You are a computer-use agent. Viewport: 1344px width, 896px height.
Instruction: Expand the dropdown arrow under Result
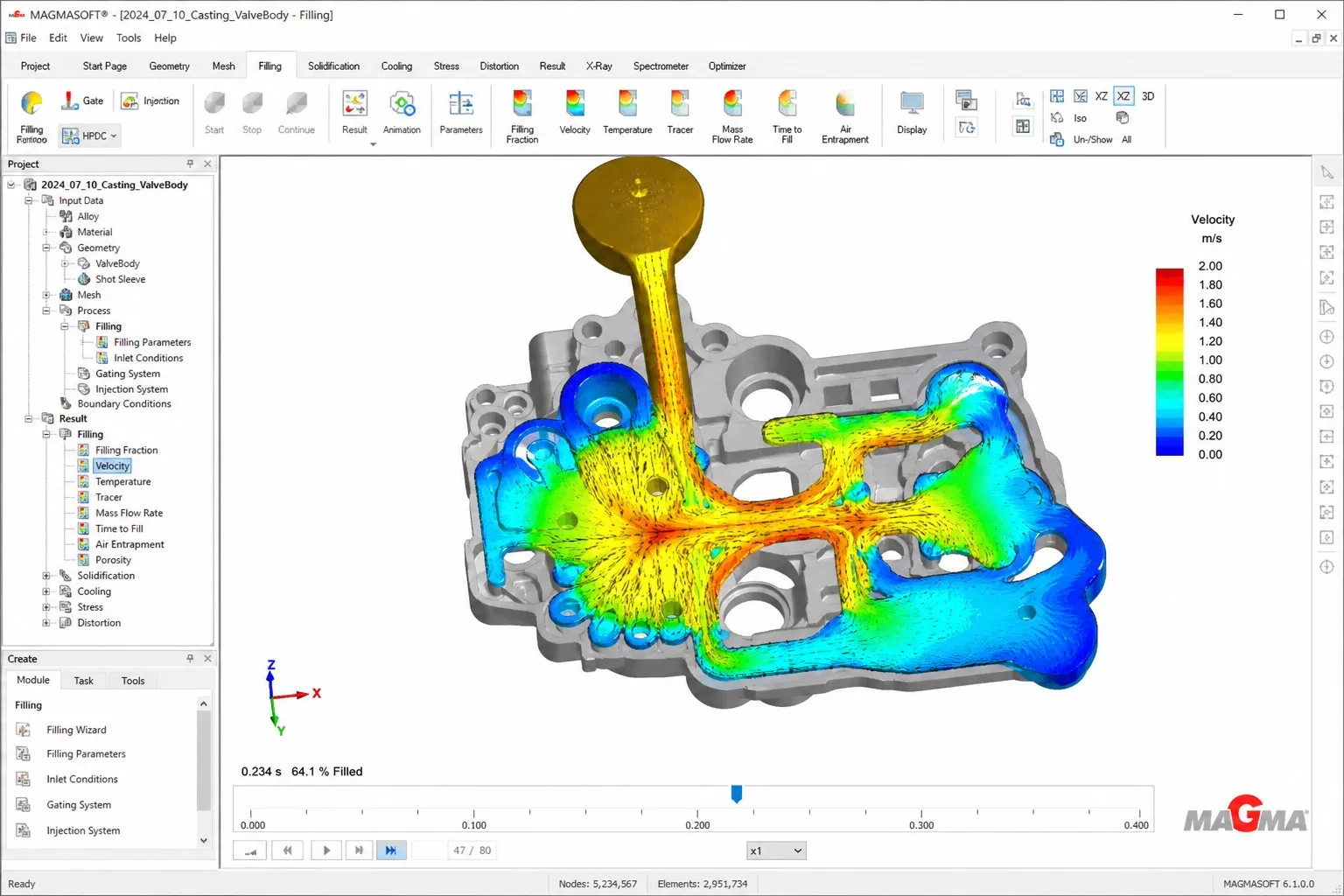click(373, 144)
